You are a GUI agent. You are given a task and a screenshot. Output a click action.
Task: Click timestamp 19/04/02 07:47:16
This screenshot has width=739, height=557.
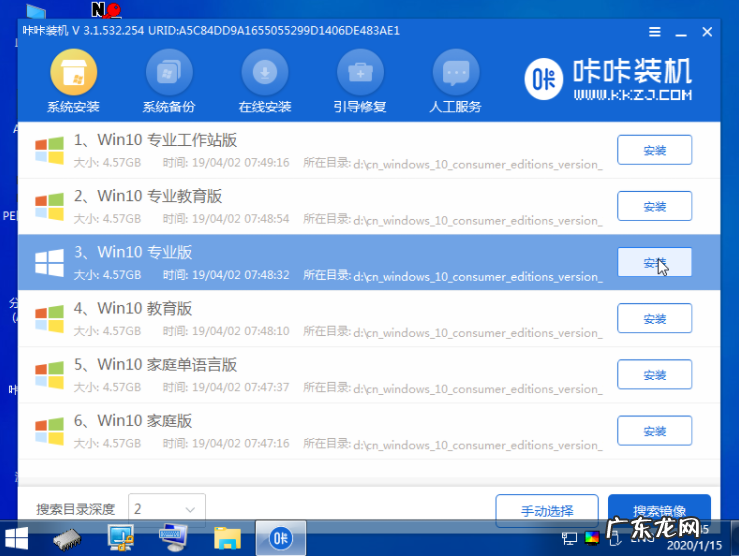pyautogui.click(x=240, y=443)
